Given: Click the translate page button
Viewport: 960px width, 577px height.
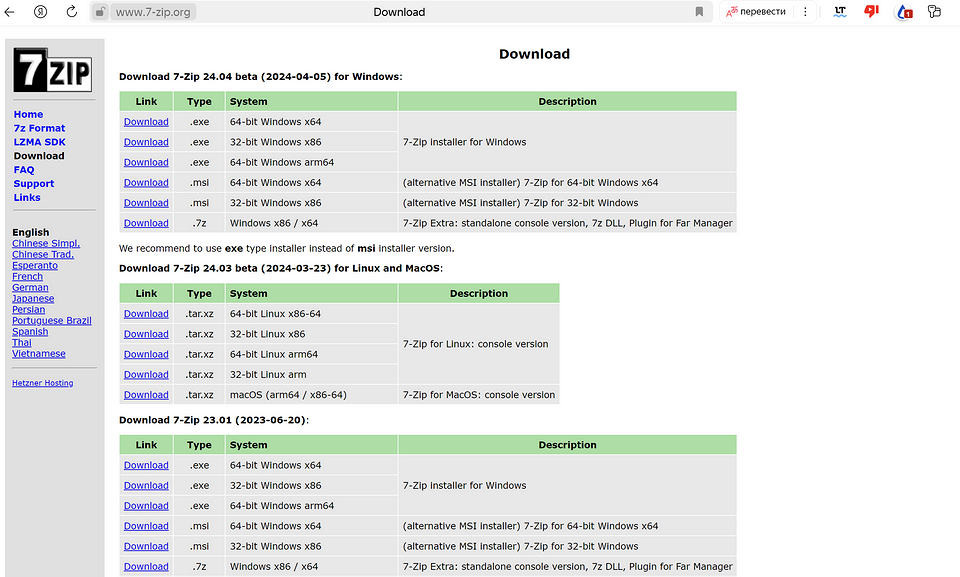Looking at the screenshot, I should (x=756, y=12).
